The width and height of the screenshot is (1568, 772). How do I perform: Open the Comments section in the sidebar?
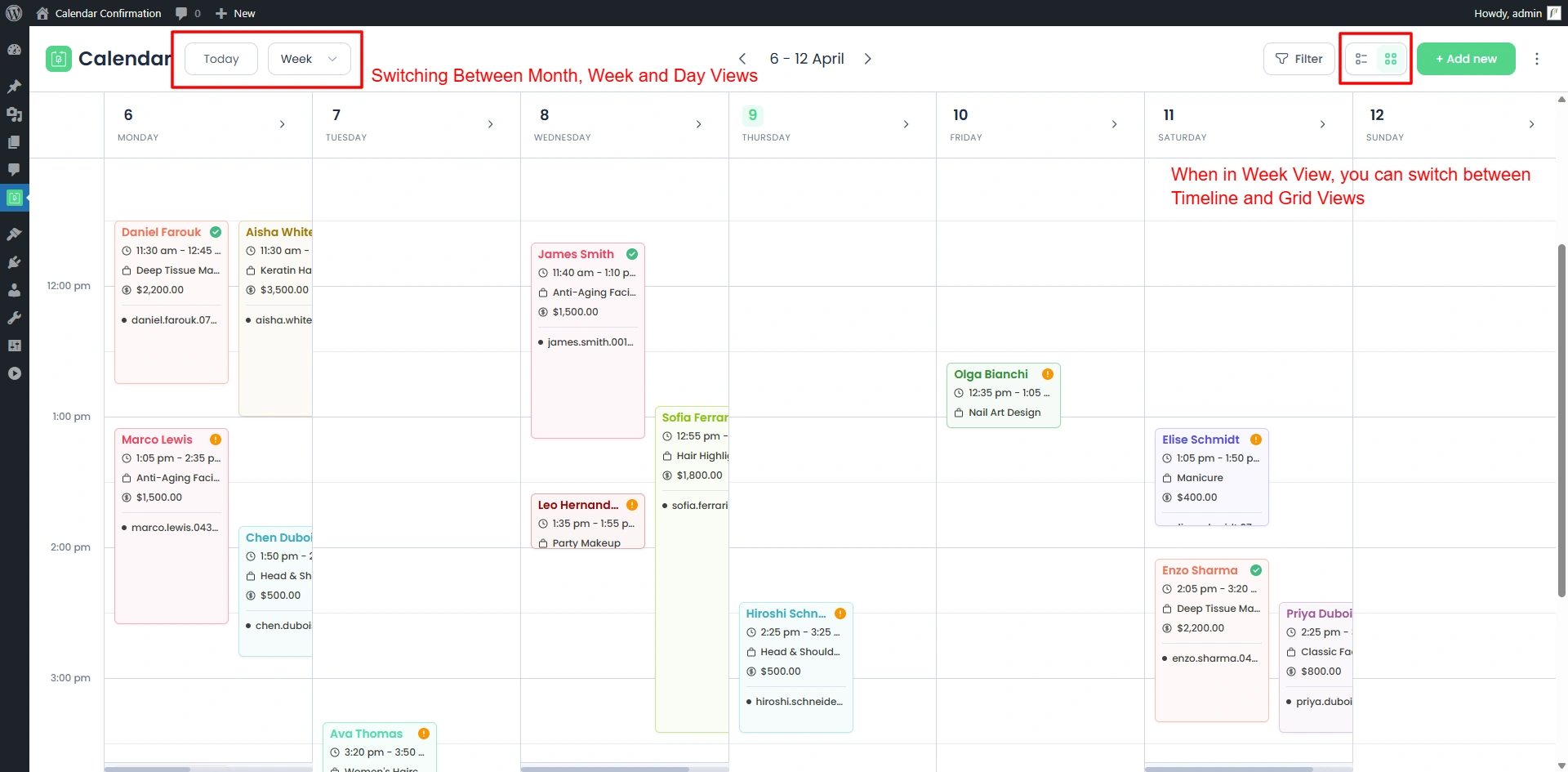point(15,169)
